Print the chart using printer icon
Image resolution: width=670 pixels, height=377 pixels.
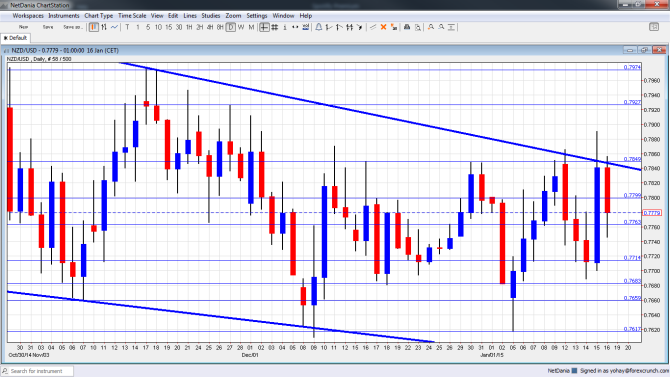[407, 27]
